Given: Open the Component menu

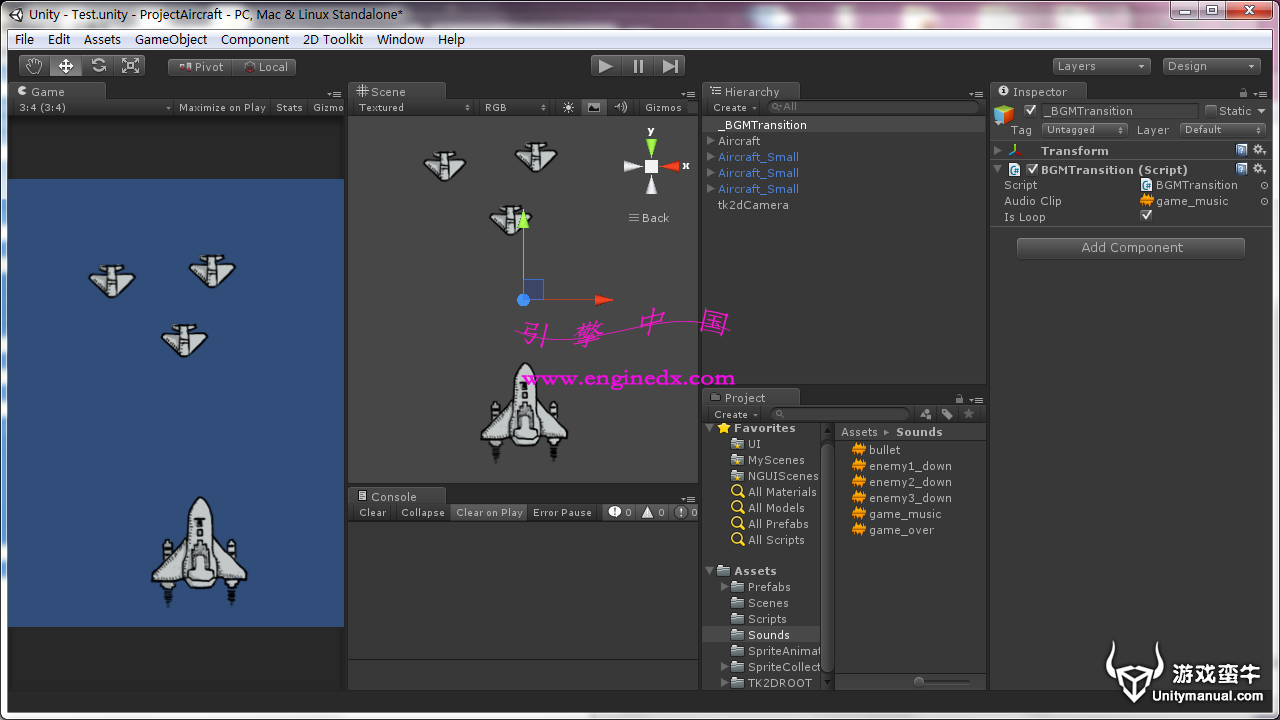Looking at the screenshot, I should [255, 39].
